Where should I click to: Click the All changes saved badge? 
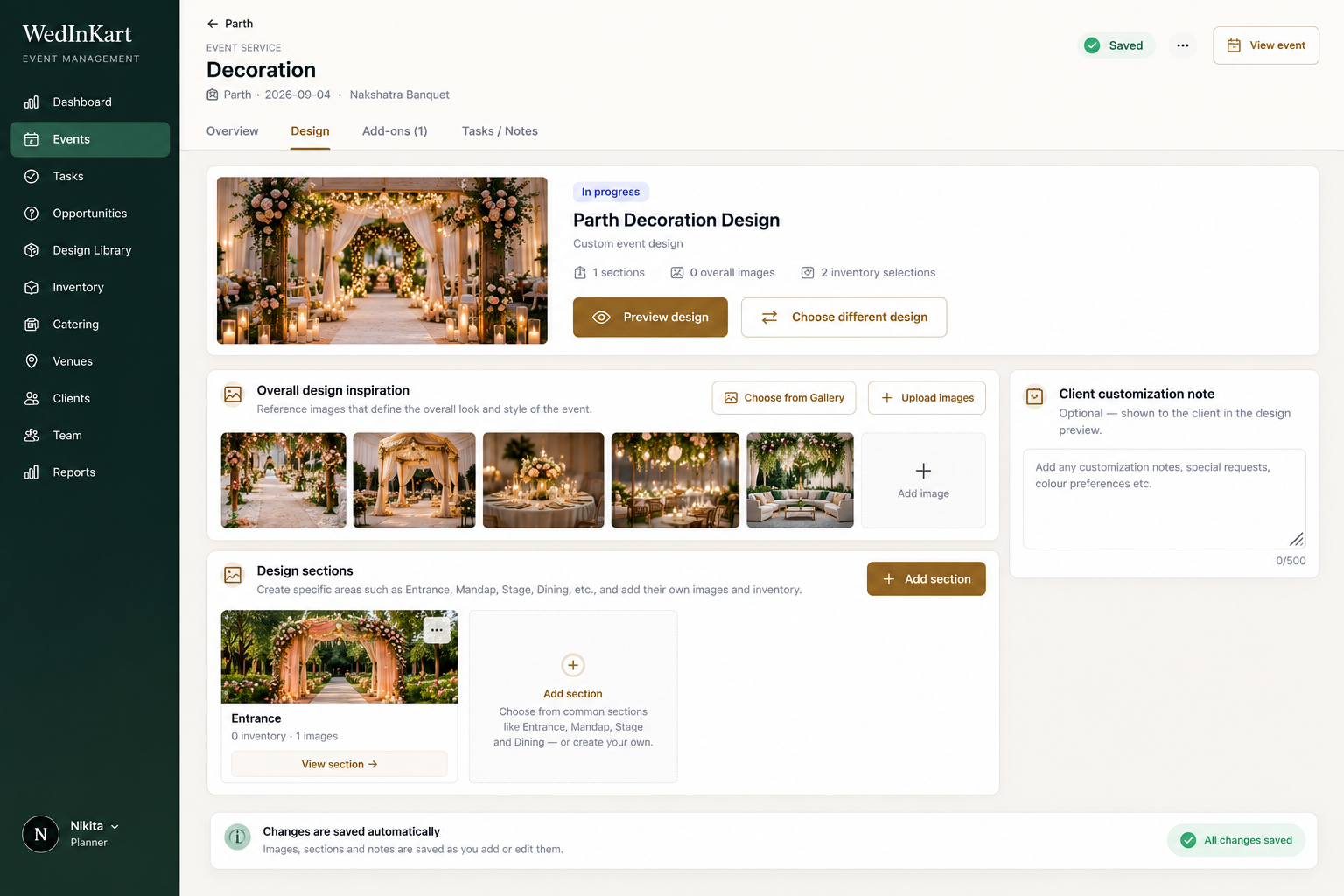pos(1236,840)
